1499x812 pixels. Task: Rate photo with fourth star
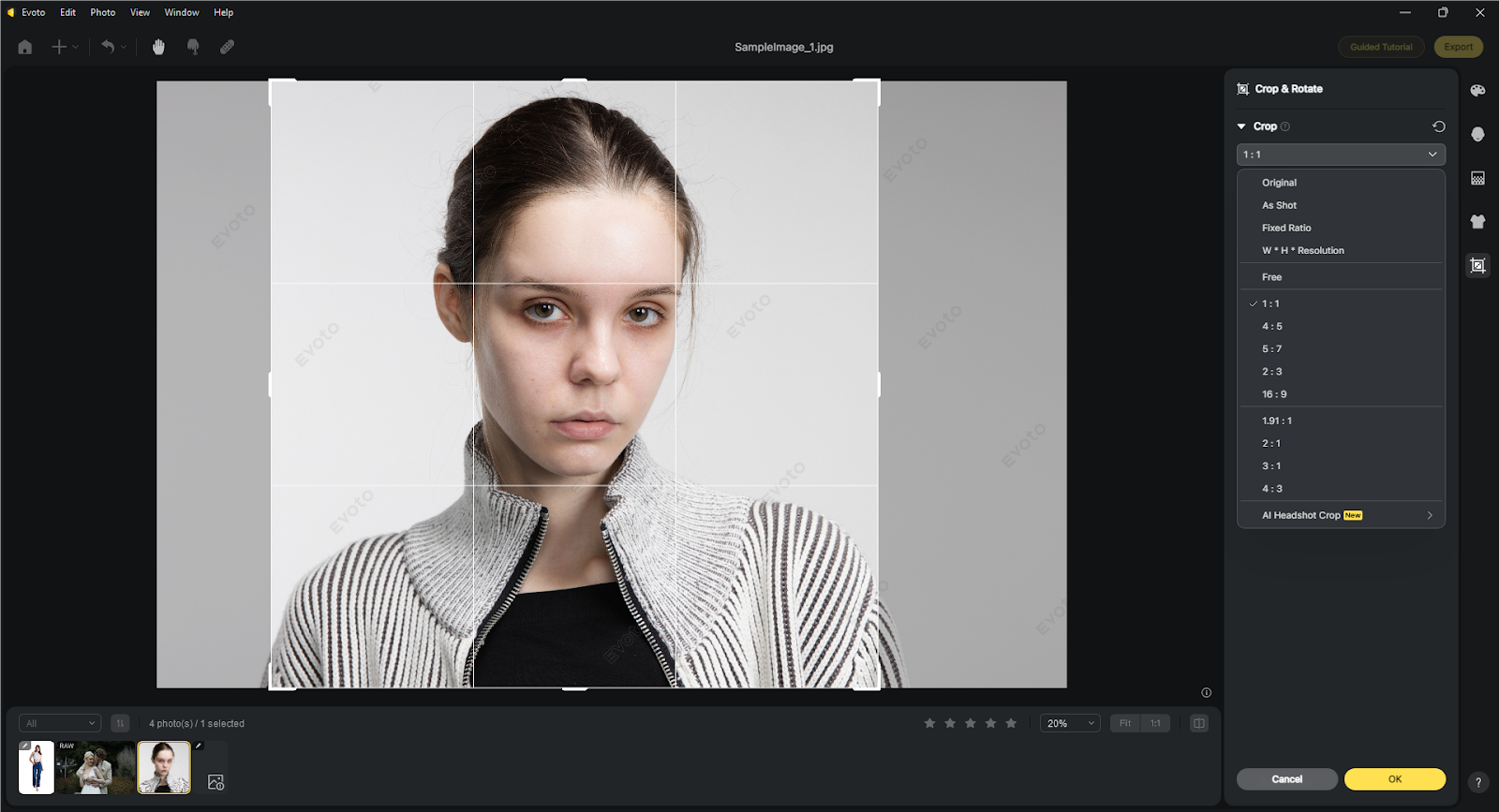click(990, 723)
